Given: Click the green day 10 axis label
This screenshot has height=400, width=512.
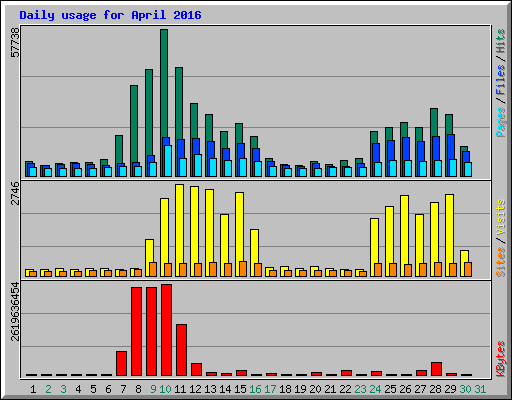Looking at the screenshot, I should tap(166, 389).
